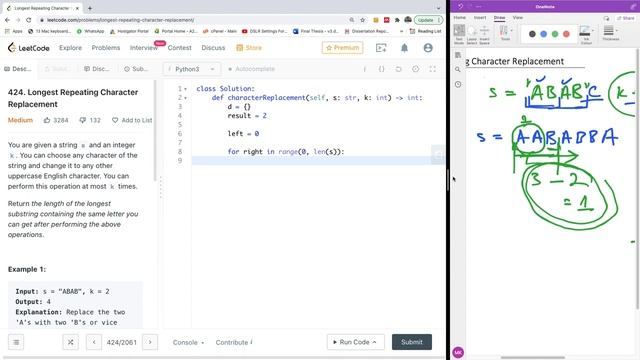
Task: Open the LeetCode playground icon
Action: pyautogui.click(x=381, y=48)
